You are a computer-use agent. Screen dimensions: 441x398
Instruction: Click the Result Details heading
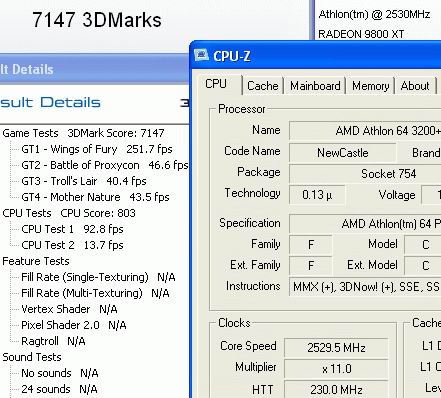pyautogui.click(x=50, y=102)
